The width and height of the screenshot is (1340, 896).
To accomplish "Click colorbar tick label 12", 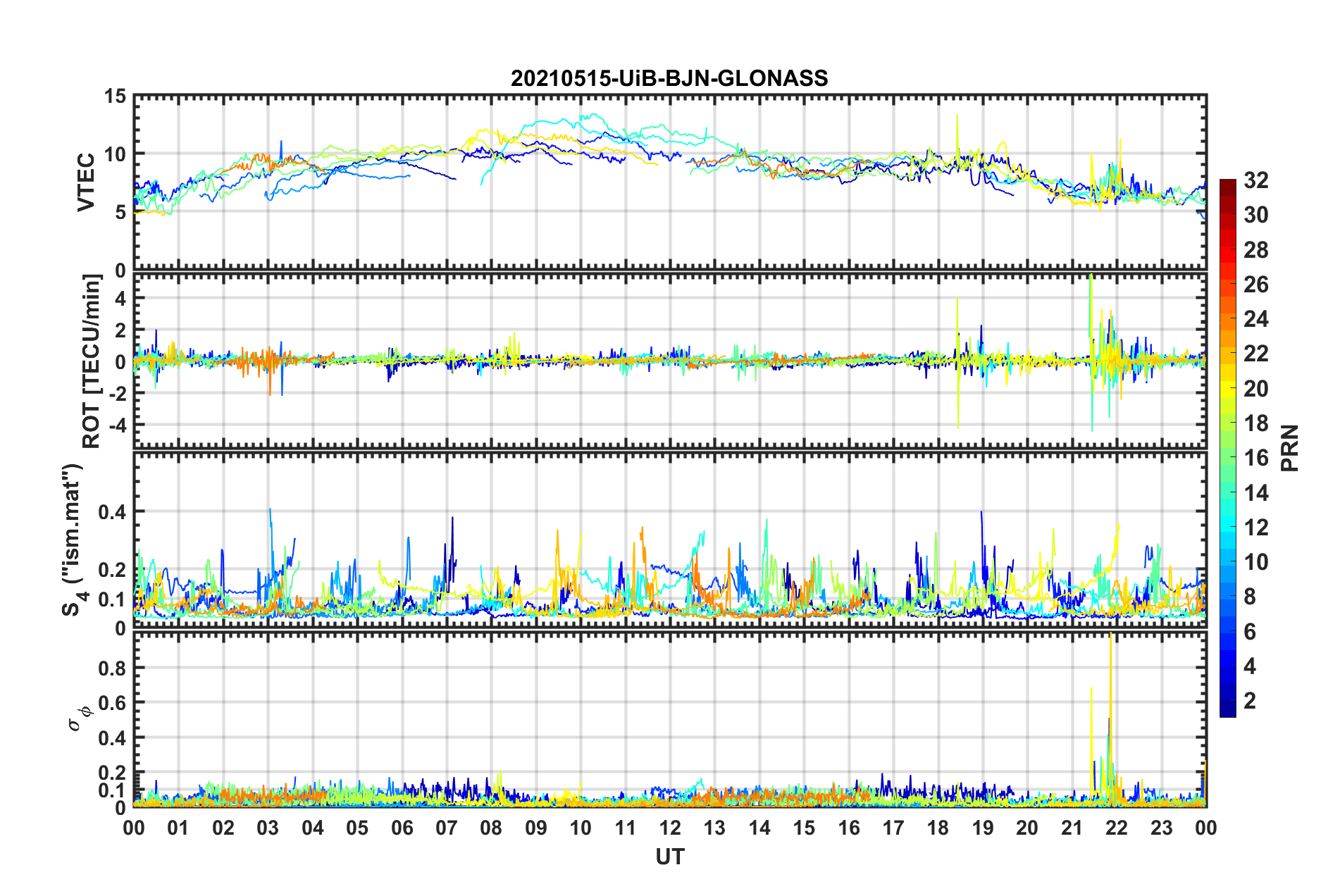I will 1255,528.
